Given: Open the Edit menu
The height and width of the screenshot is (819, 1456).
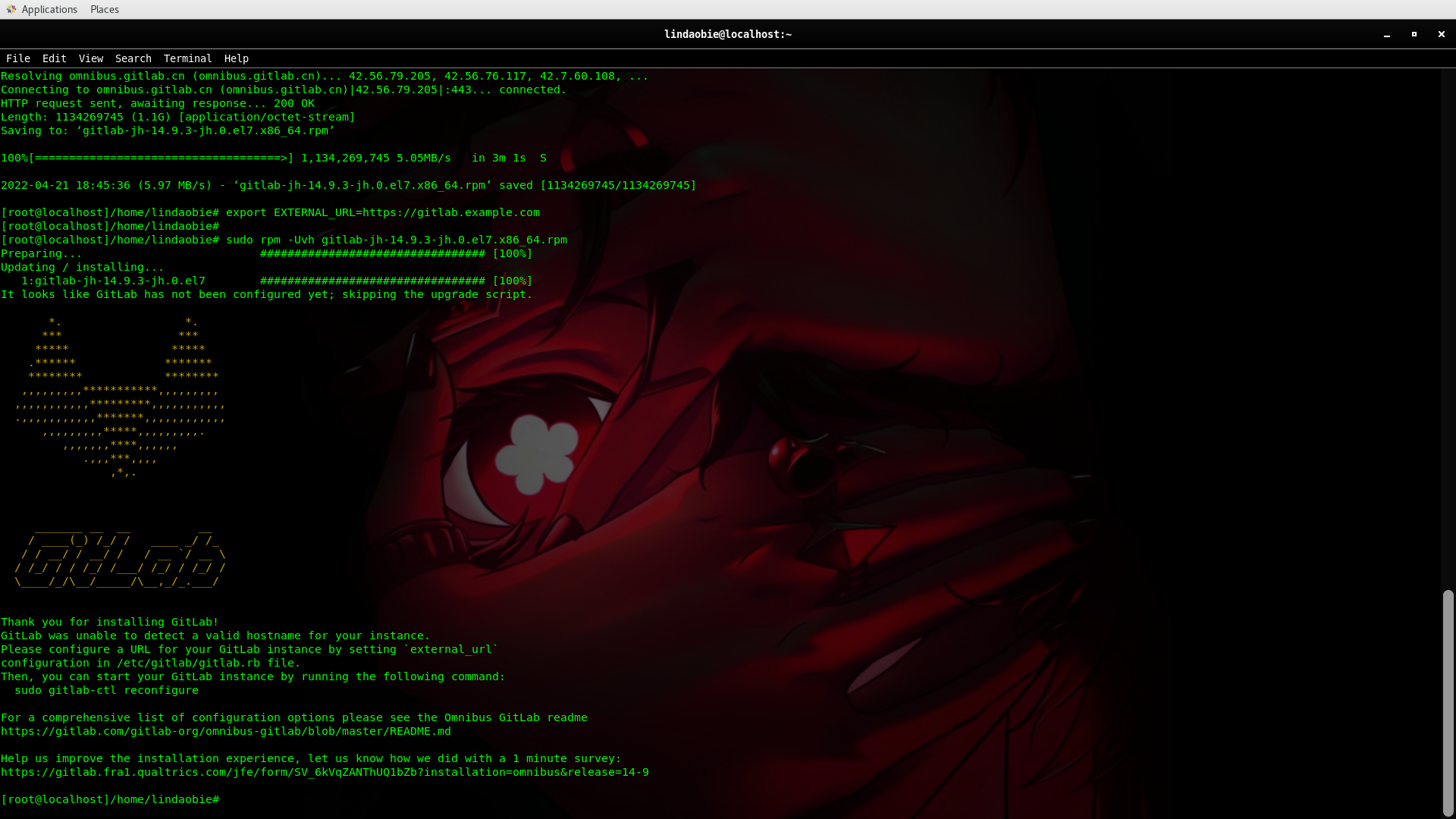Looking at the screenshot, I should (54, 58).
